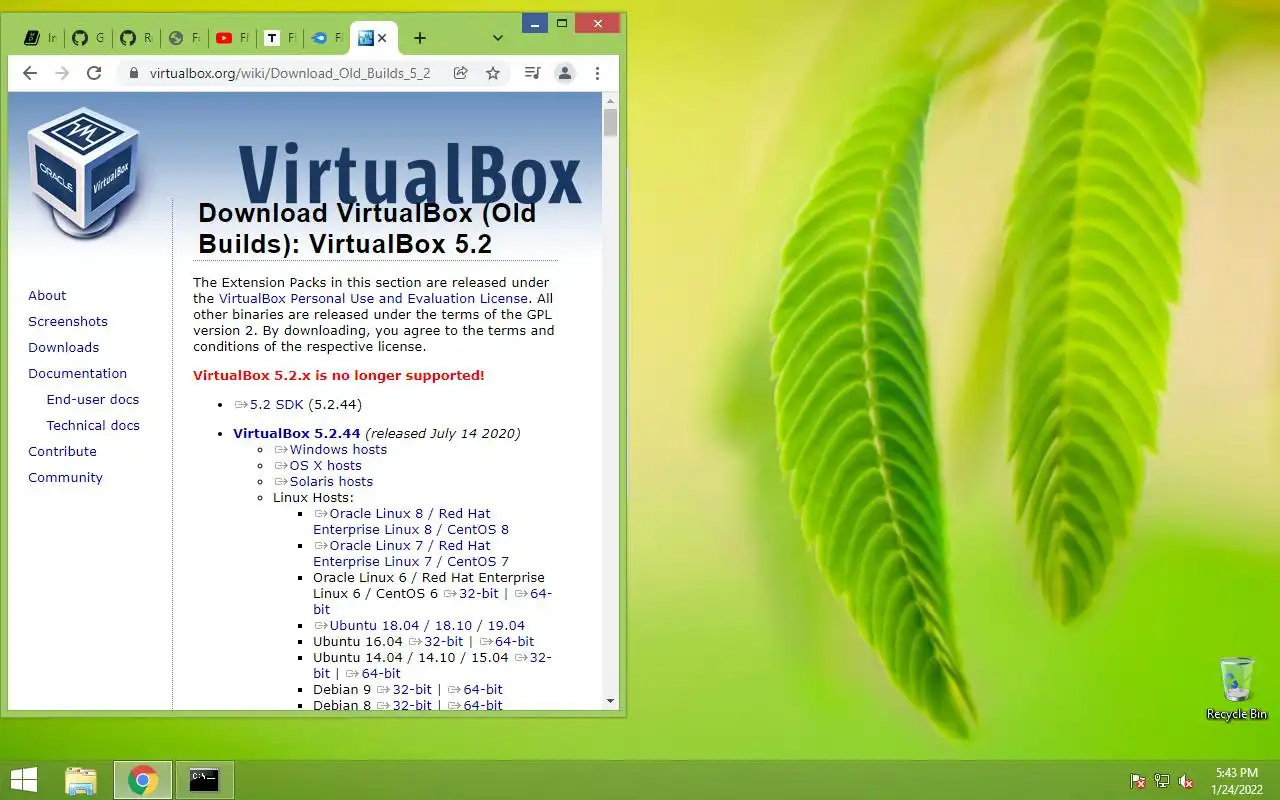Click the muted volume tray icon
1280x800 pixels.
1186,781
